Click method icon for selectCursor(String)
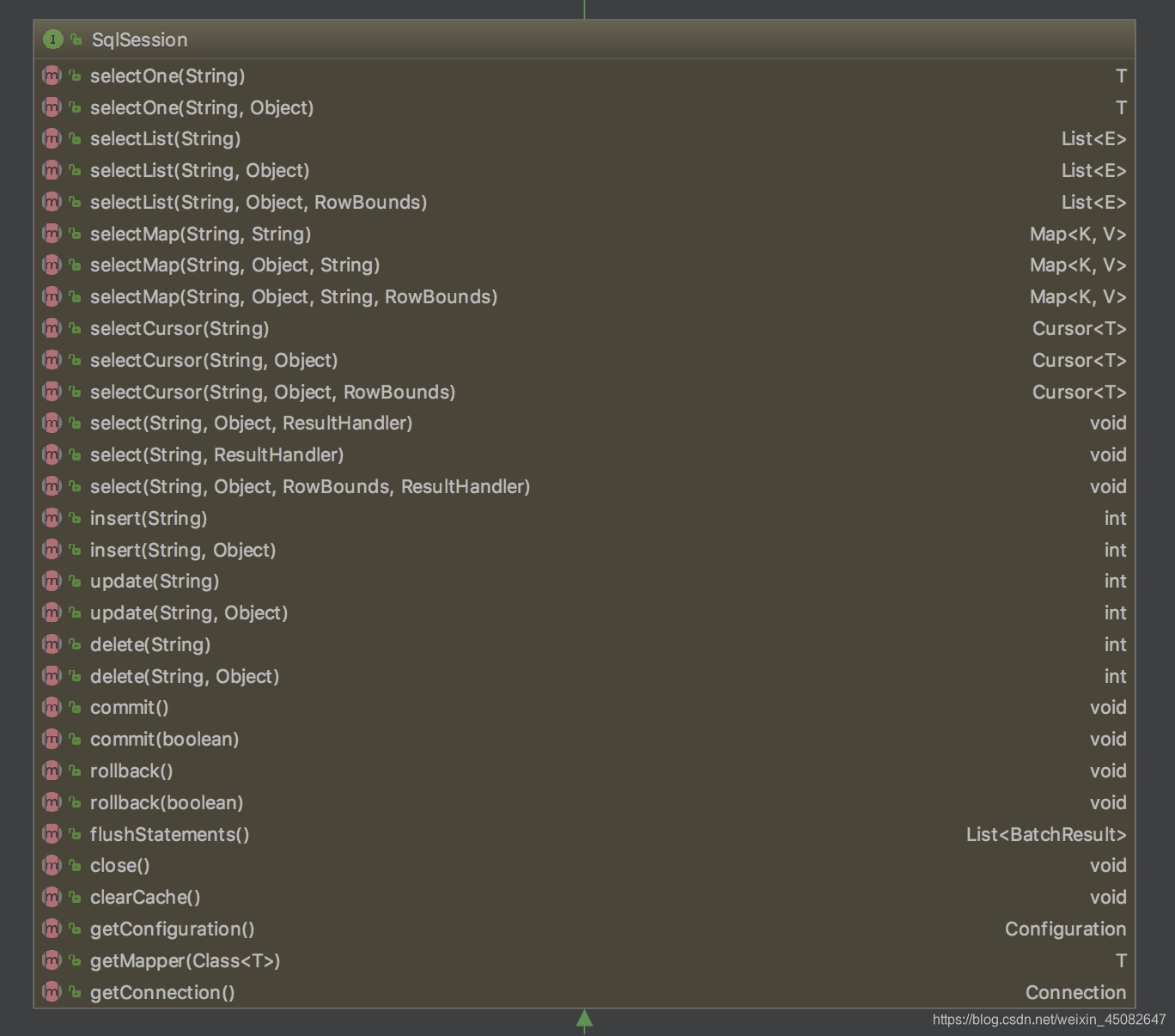The image size is (1175, 1036). tap(52, 328)
